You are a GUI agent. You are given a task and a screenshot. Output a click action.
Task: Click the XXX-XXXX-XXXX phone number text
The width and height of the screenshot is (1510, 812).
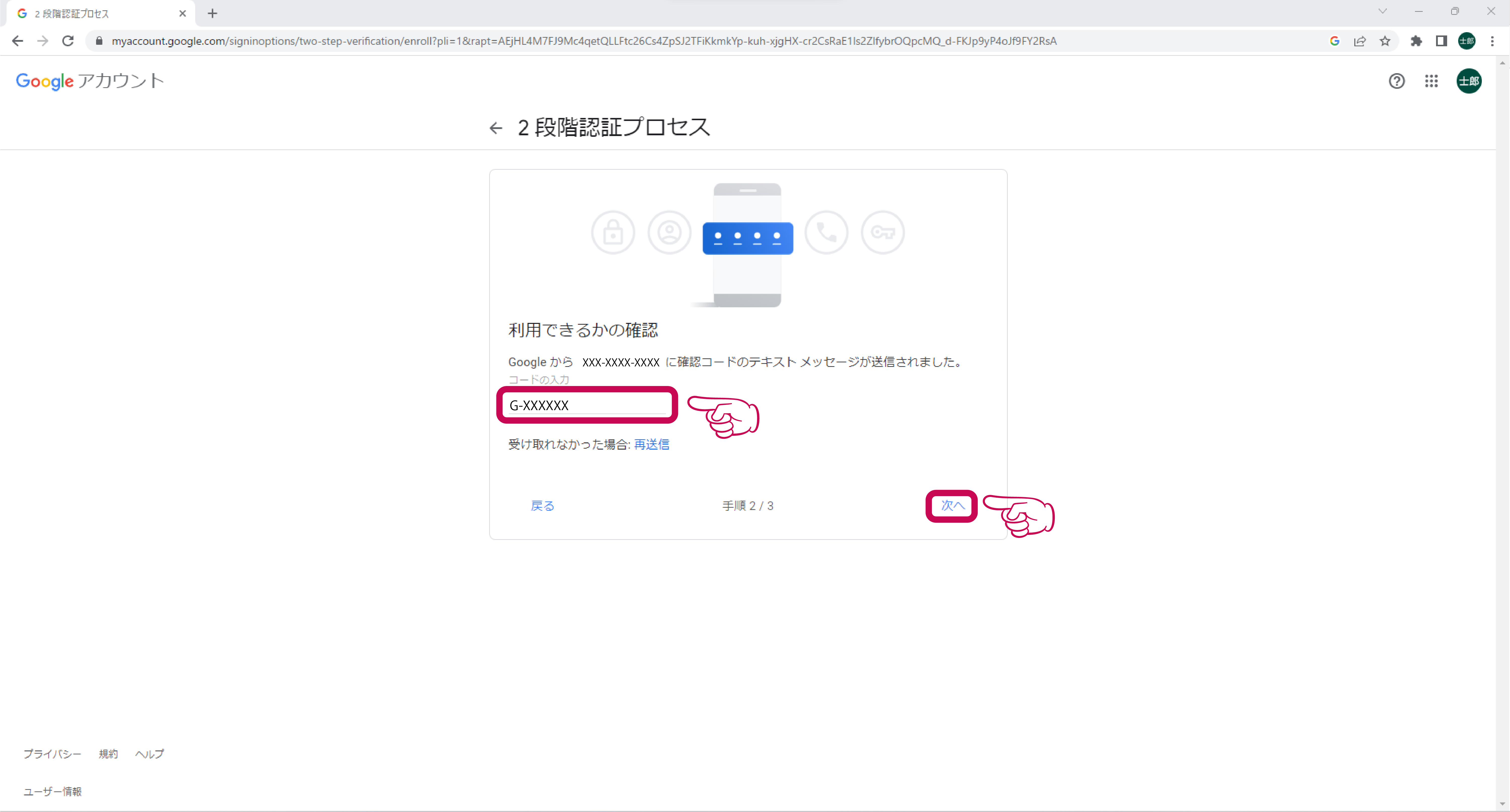coord(621,362)
